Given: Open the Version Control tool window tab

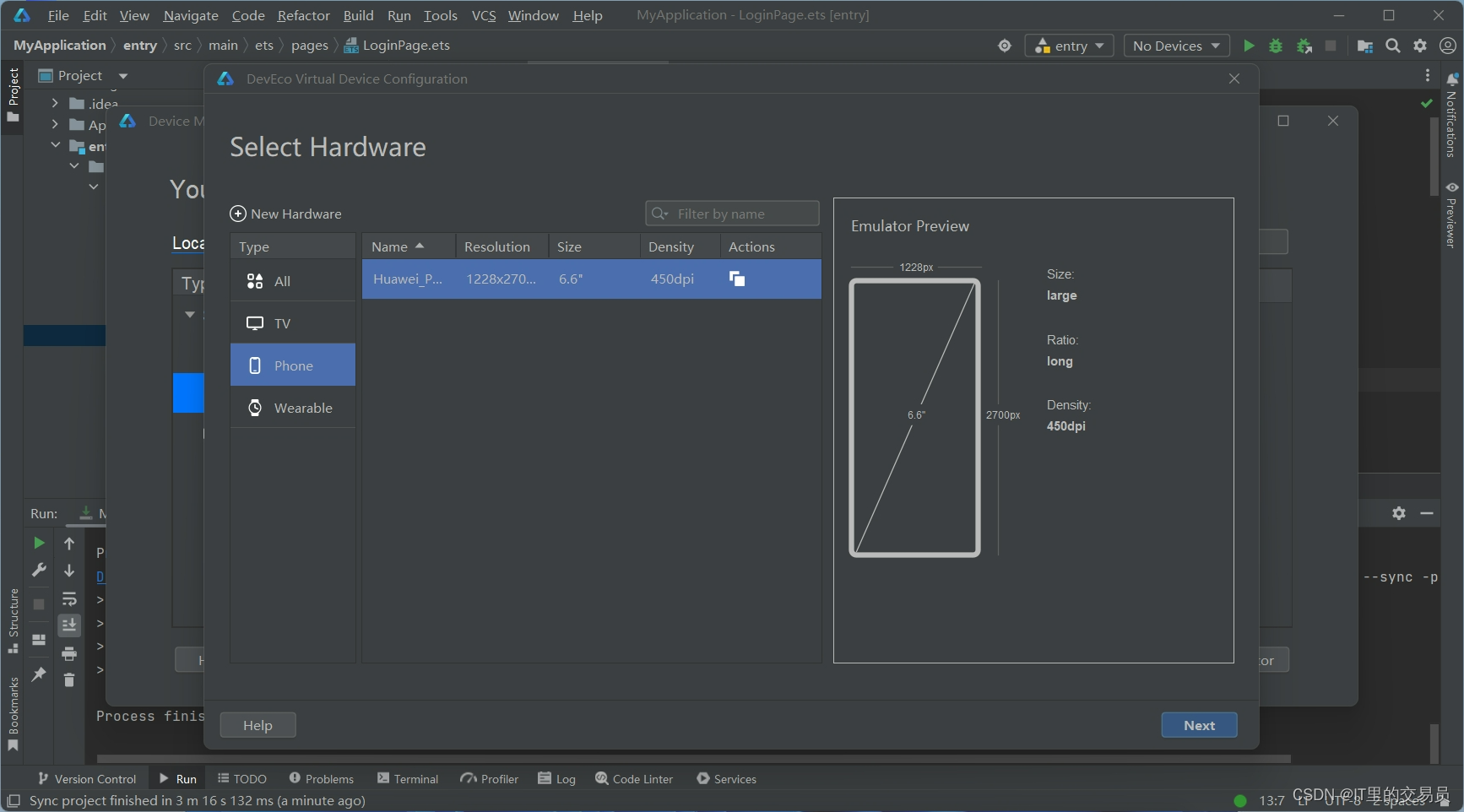Looking at the screenshot, I should (87, 778).
